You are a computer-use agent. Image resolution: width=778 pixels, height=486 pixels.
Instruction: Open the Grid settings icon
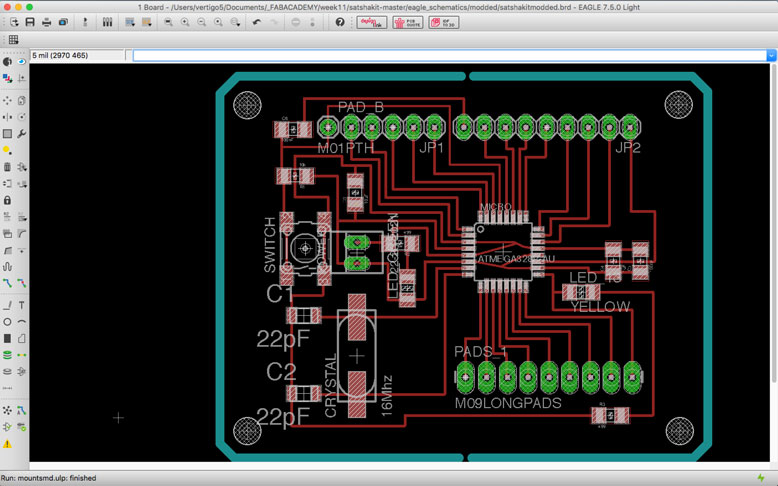(14, 40)
